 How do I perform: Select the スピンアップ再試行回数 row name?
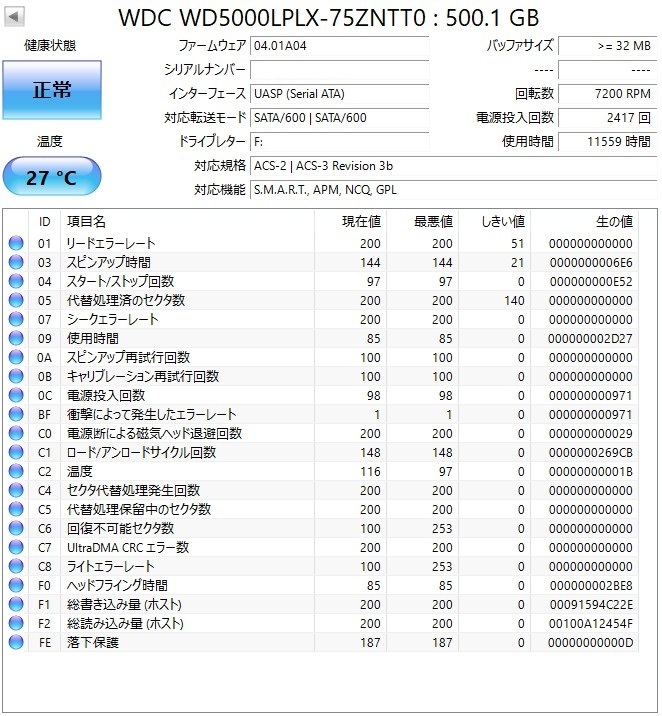[128, 357]
